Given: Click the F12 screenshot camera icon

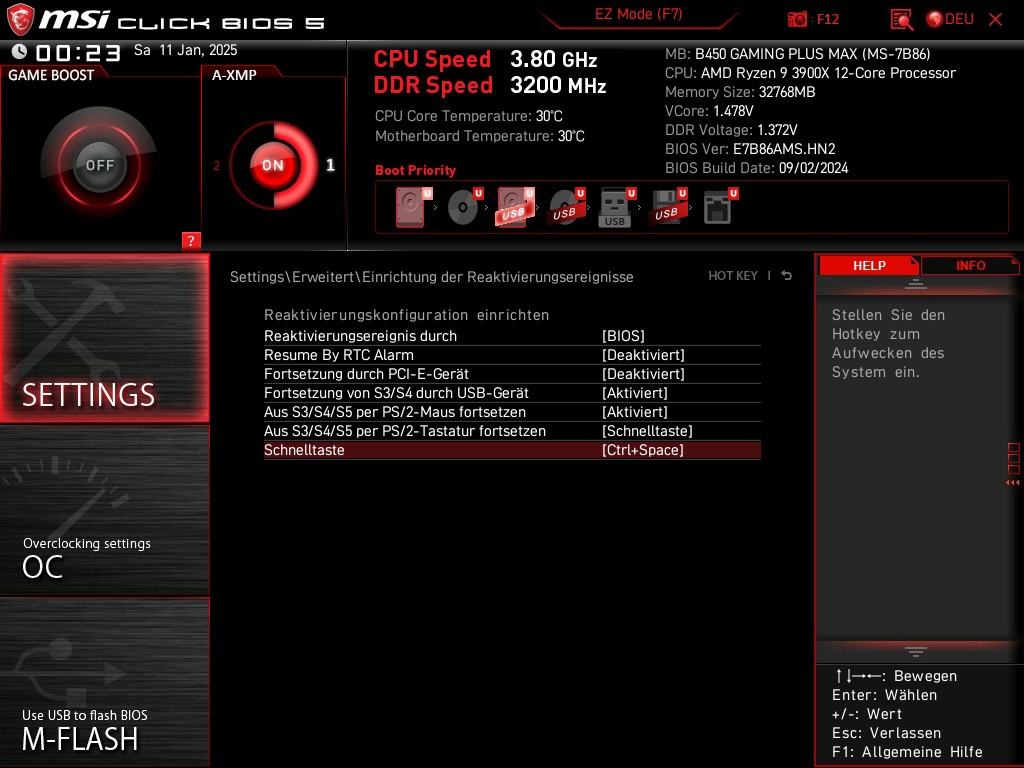Looking at the screenshot, I should 797,19.
